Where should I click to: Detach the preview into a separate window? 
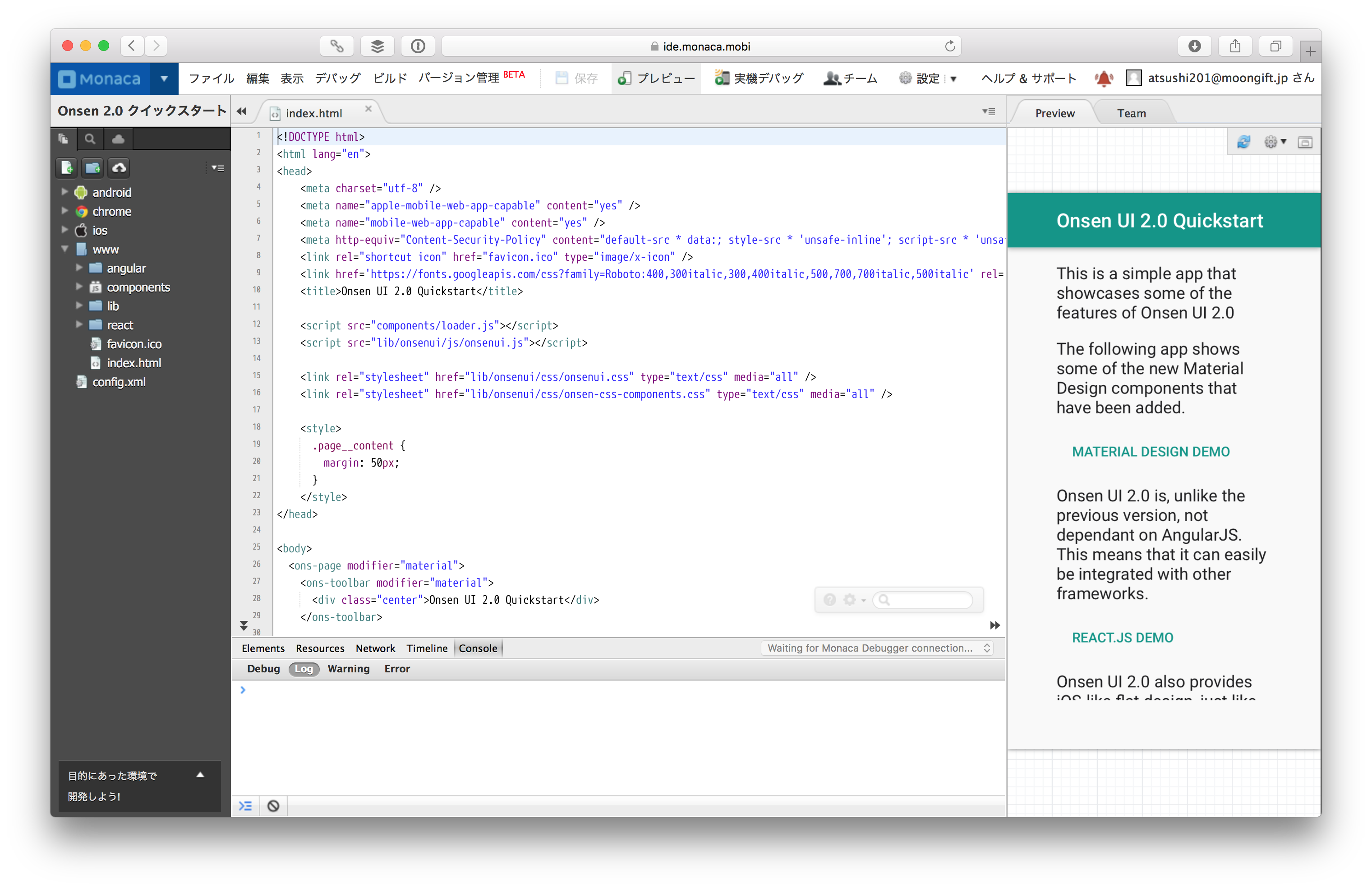point(1304,142)
